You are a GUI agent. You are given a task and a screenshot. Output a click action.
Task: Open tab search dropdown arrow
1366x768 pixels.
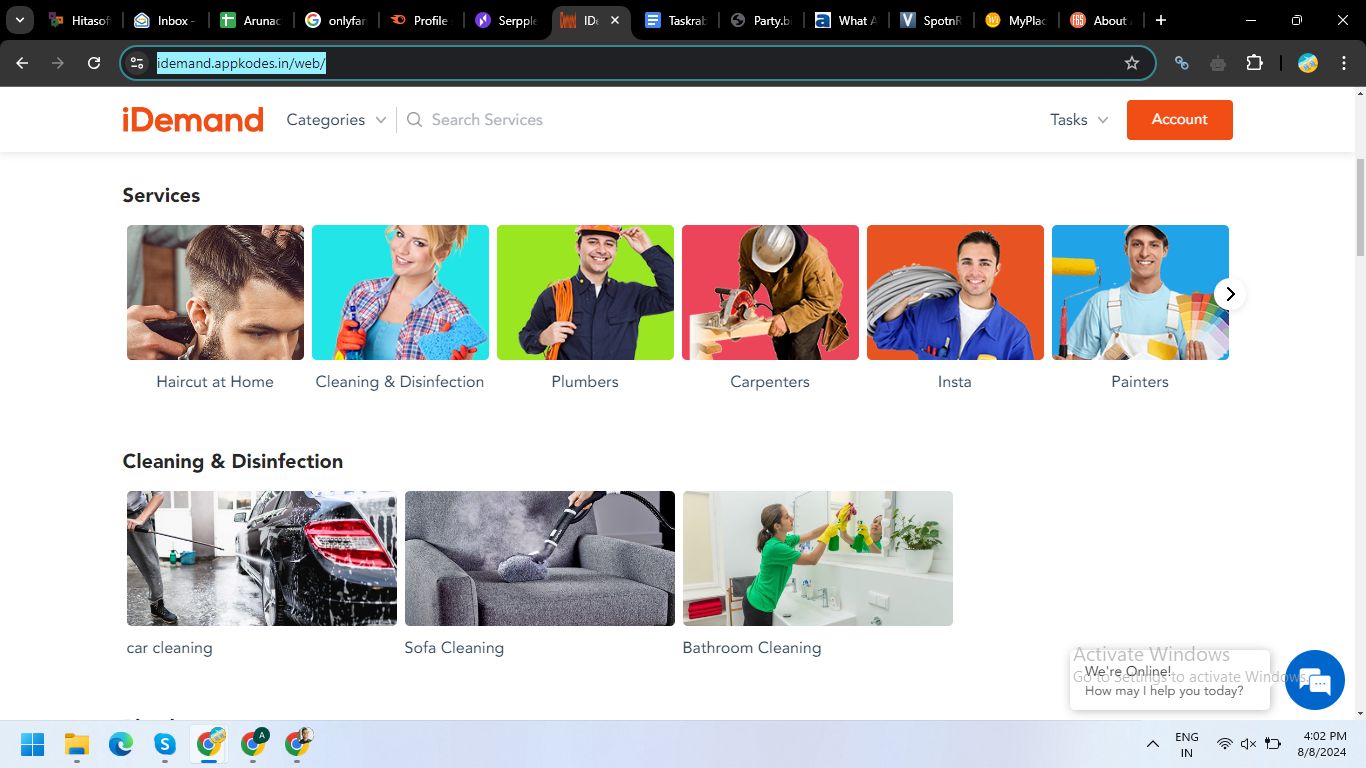click(x=19, y=20)
